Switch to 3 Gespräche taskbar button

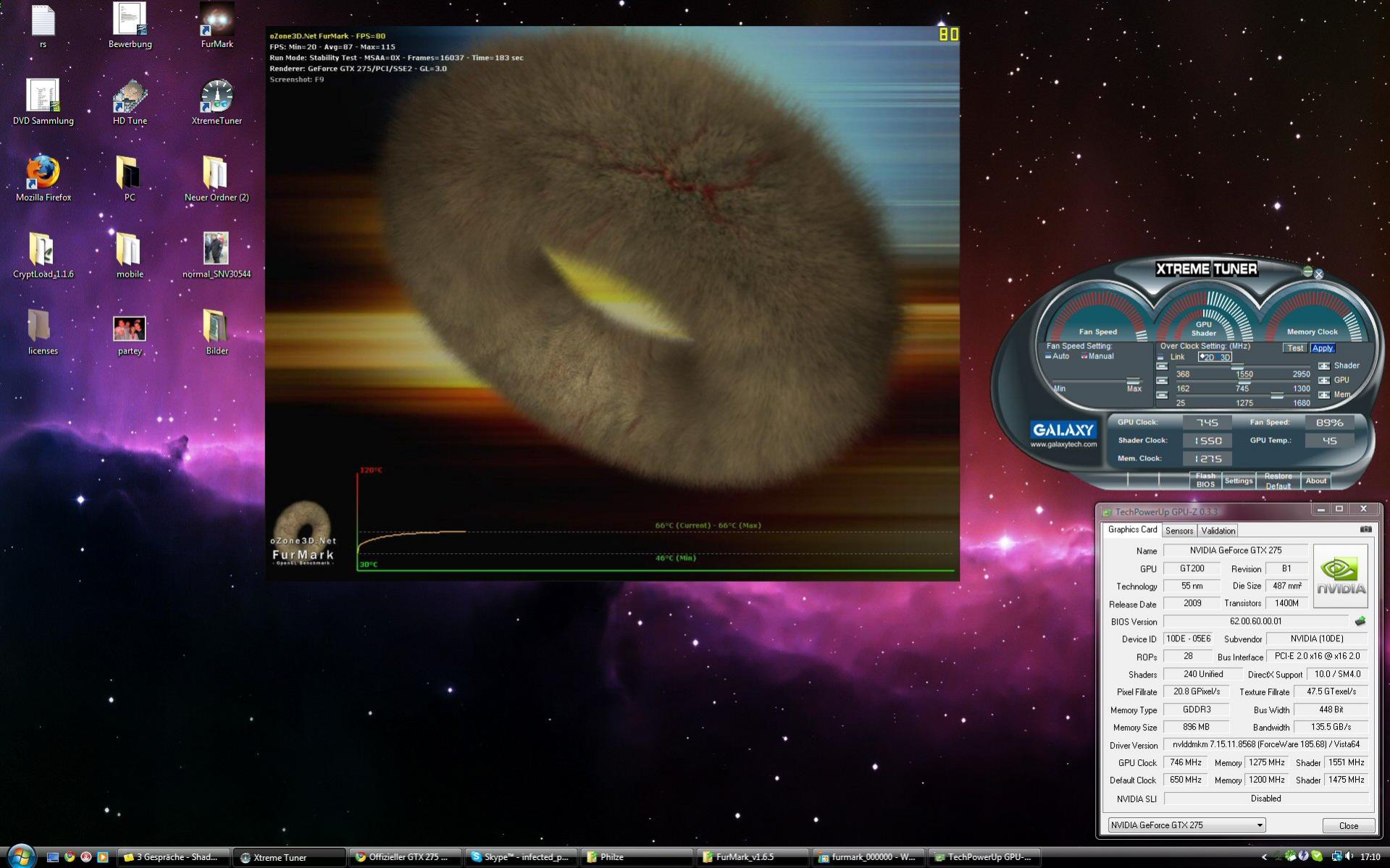[x=173, y=857]
